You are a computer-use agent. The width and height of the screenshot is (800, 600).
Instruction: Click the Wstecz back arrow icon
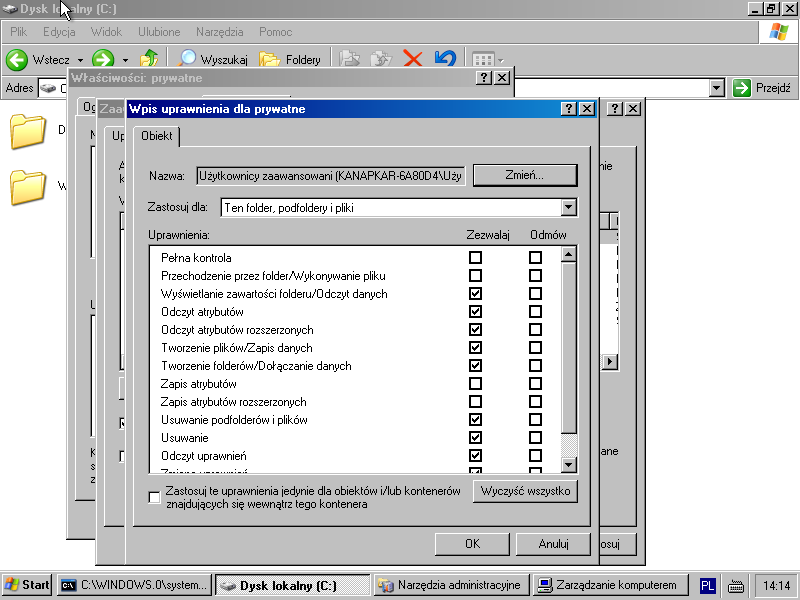click(x=17, y=59)
